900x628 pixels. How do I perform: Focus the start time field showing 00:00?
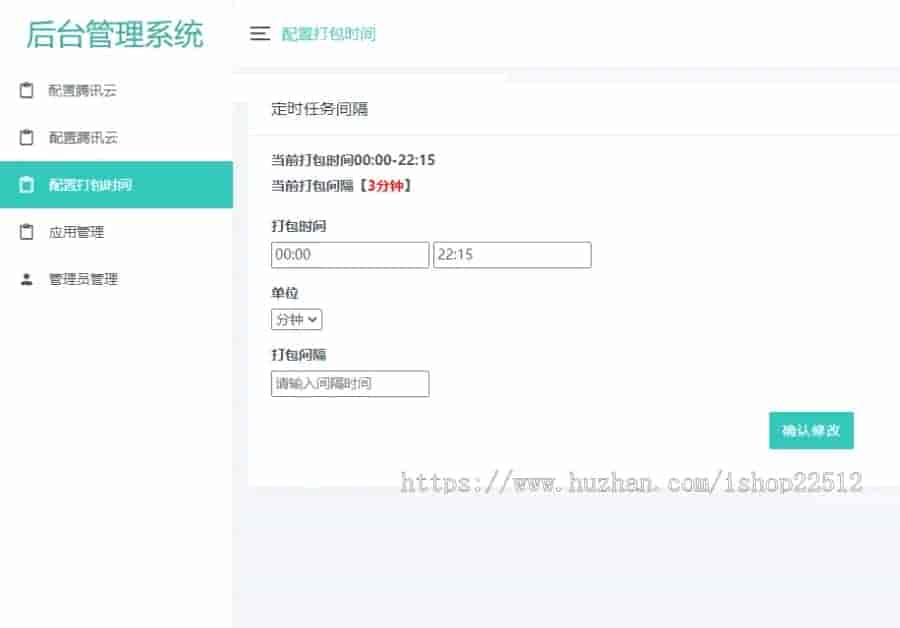point(350,255)
